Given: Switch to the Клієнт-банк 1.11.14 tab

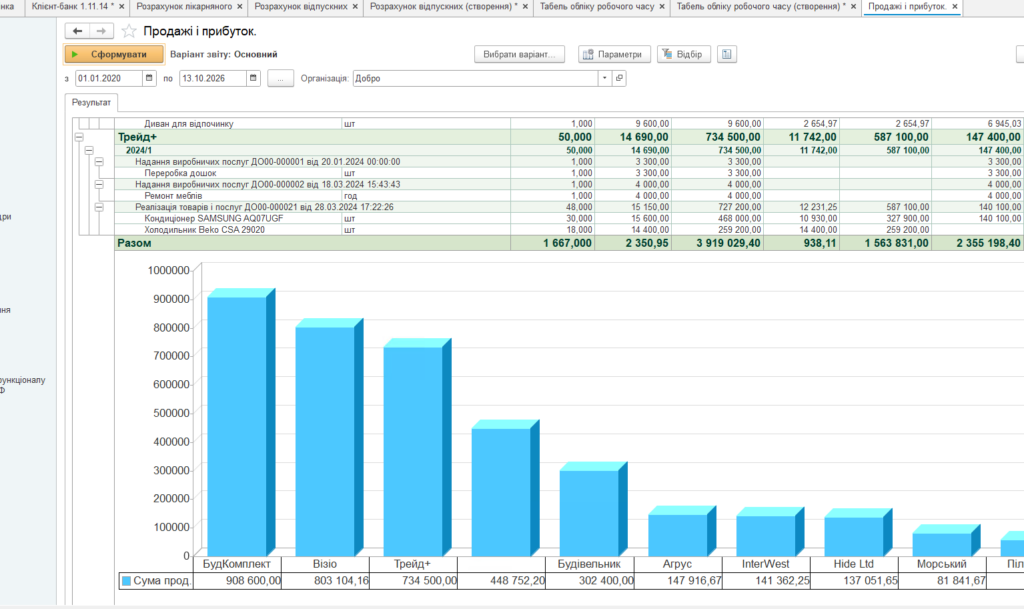Looking at the screenshot, I should tap(73, 7).
